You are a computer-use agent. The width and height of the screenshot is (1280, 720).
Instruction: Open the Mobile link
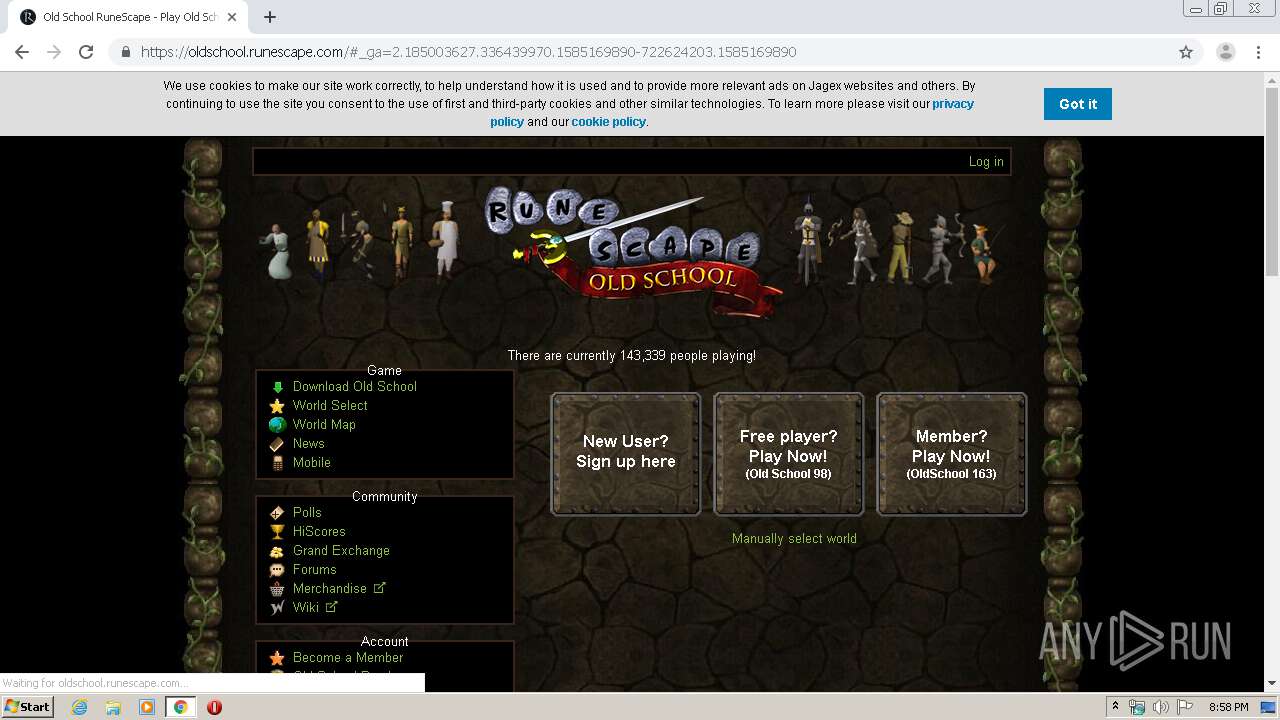click(x=312, y=463)
